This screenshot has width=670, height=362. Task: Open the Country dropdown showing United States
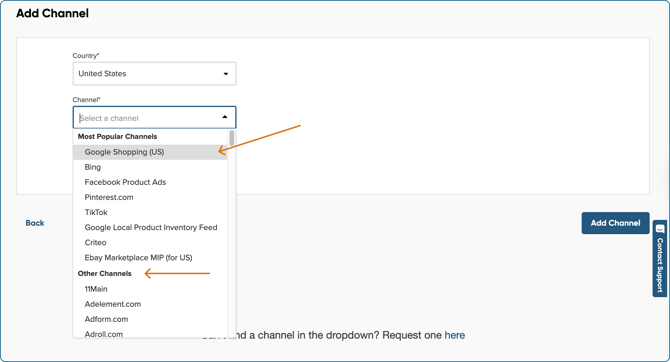154,74
